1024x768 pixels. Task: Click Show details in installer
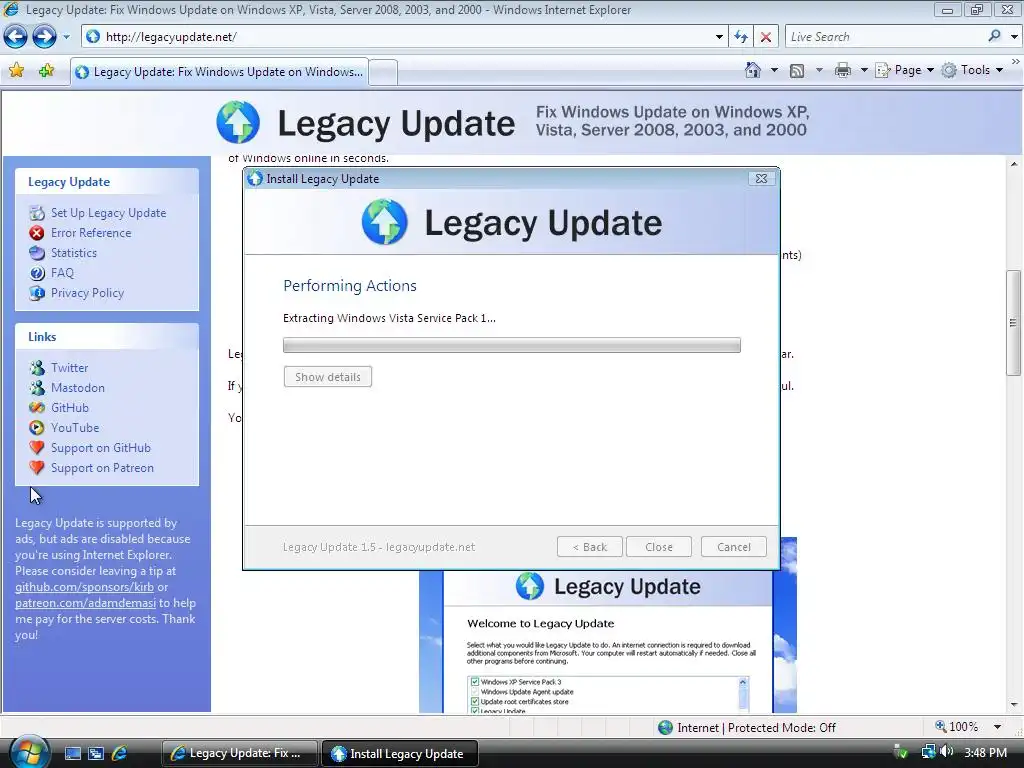328,377
